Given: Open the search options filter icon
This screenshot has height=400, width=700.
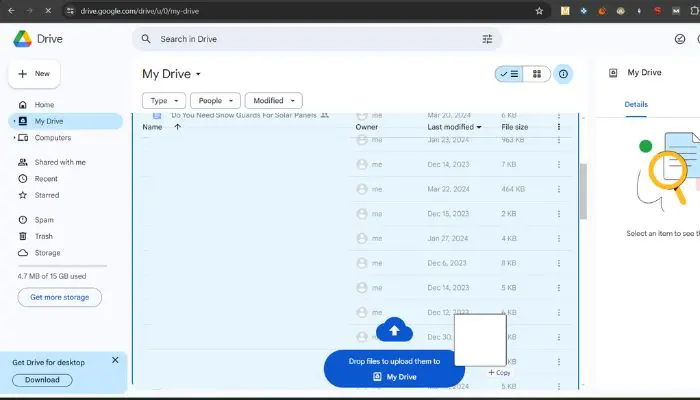Looking at the screenshot, I should (487, 39).
